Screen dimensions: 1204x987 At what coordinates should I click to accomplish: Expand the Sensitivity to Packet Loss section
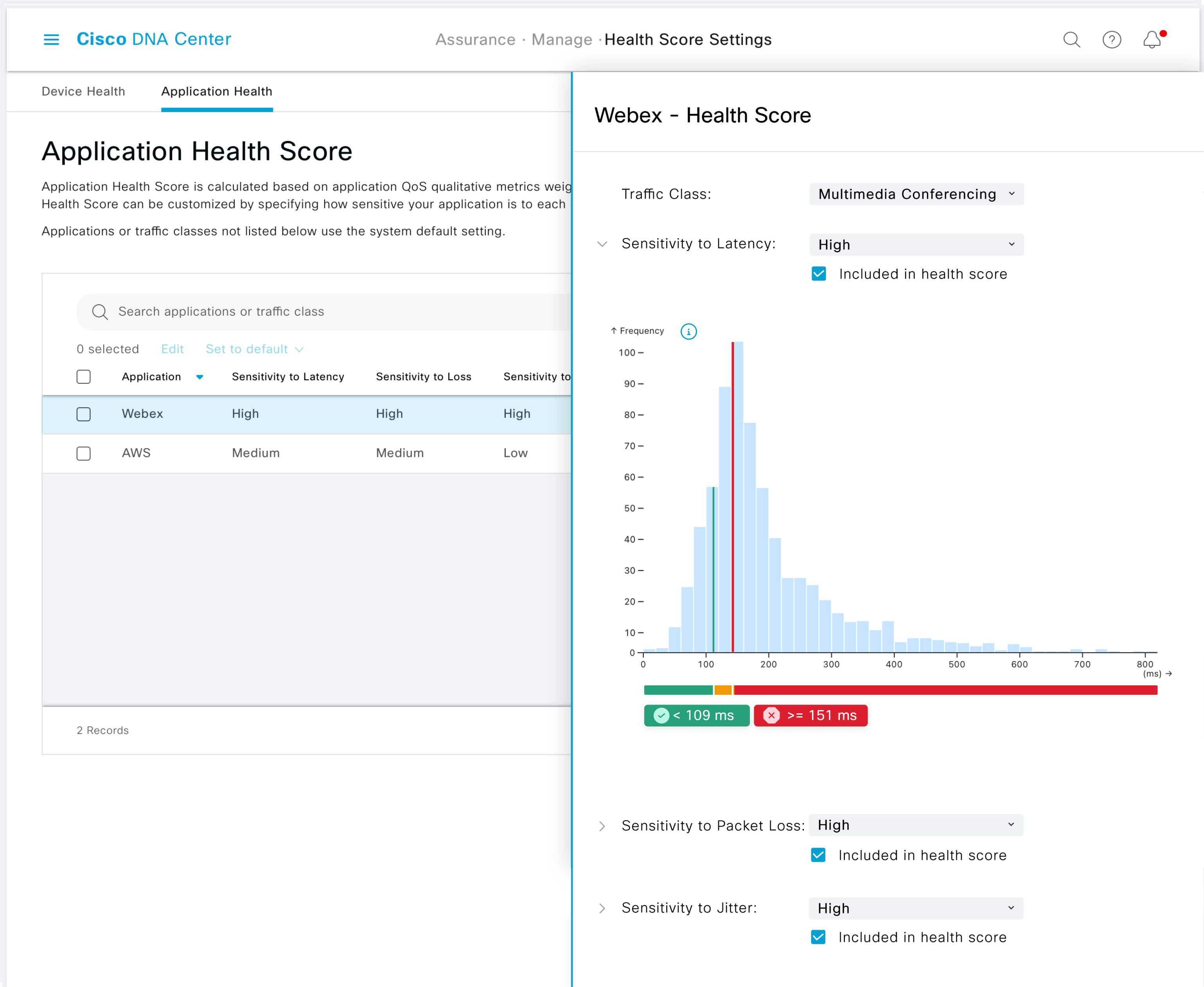(602, 825)
